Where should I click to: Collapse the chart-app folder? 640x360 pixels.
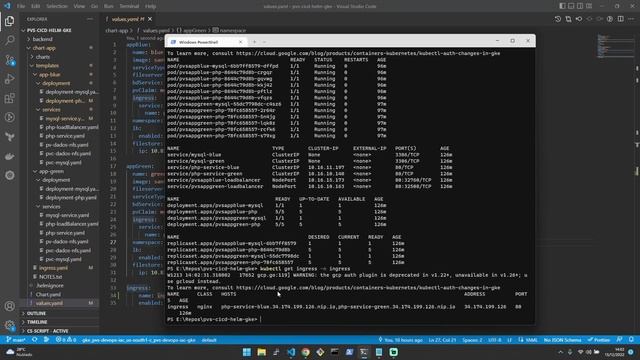(x=44, y=48)
